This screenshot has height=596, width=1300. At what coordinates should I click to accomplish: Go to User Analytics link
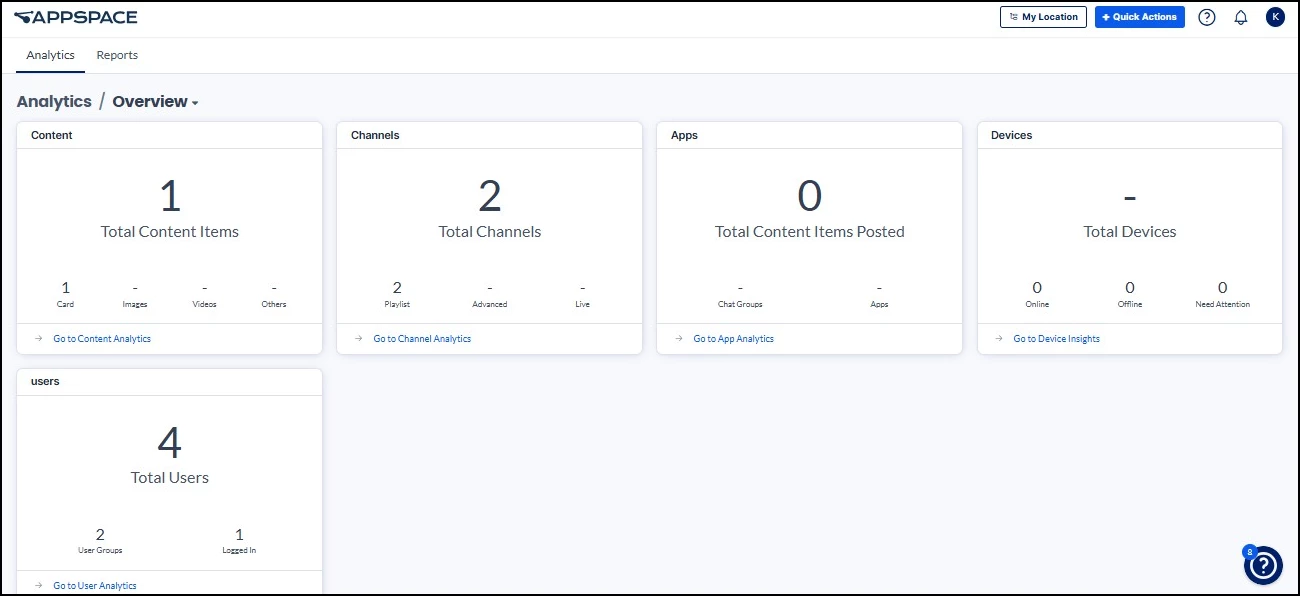95,586
